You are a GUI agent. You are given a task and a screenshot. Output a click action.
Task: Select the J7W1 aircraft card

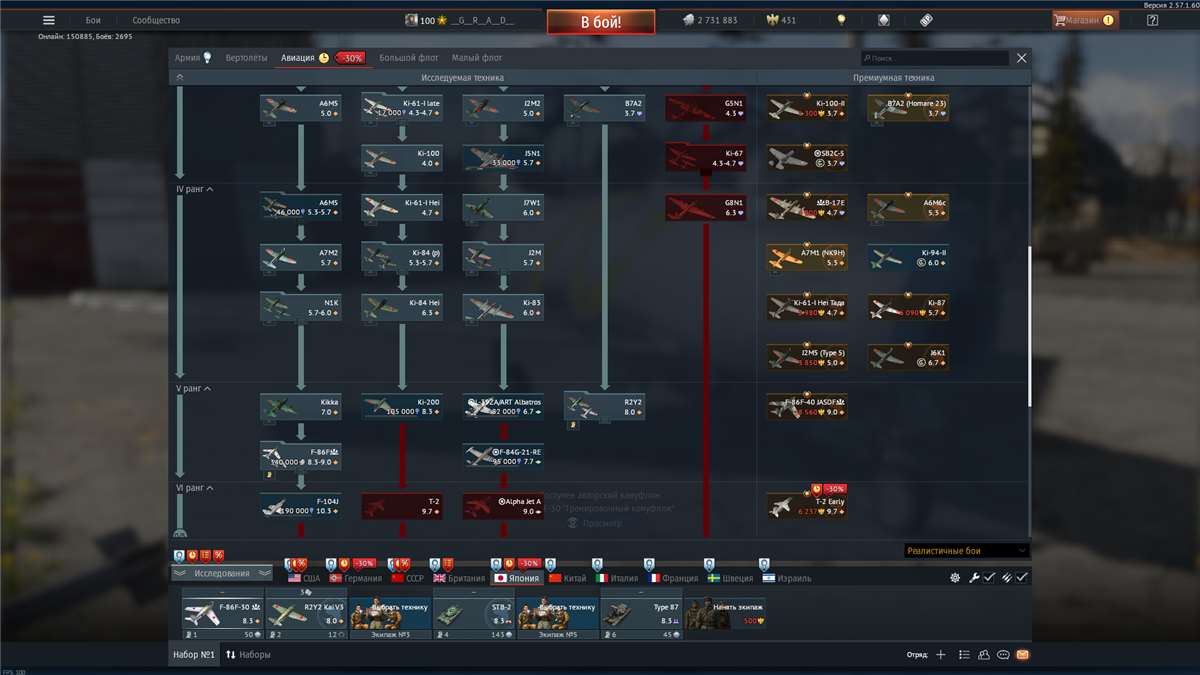coord(503,208)
